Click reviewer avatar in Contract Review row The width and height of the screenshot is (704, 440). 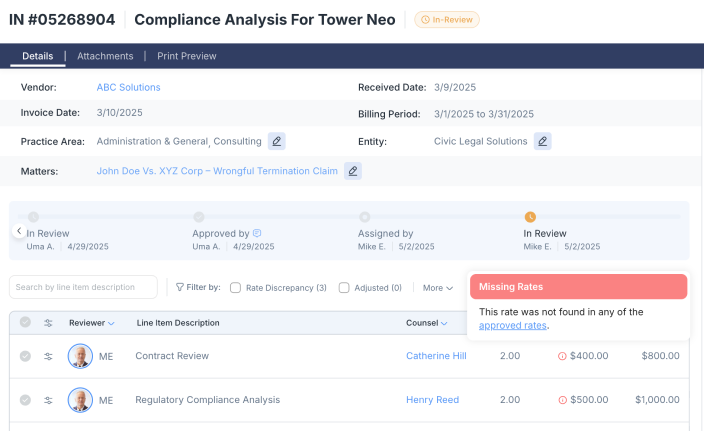pos(80,356)
